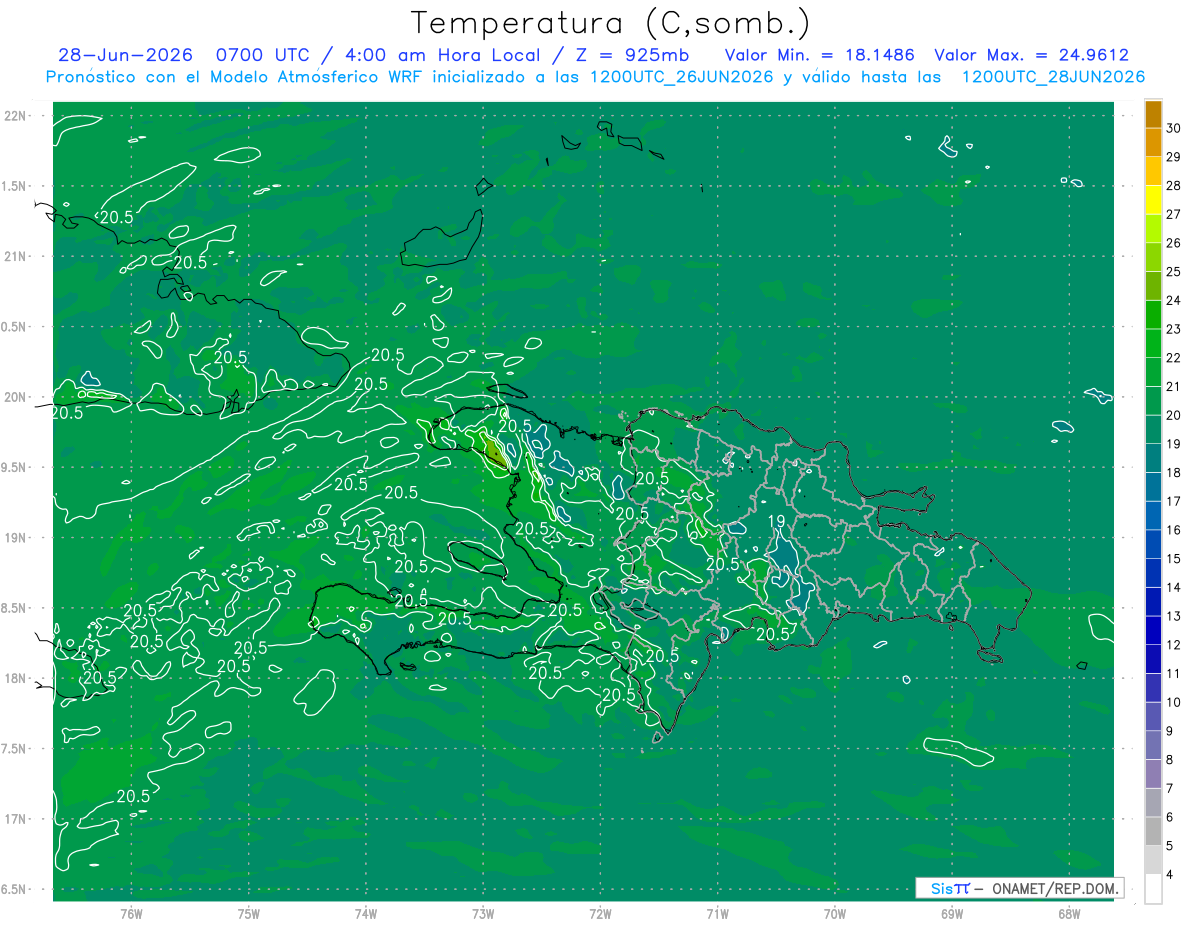Click the purple colour bar segment between 7 and 8
Screen dimensions: 1200x927
tap(1153, 775)
